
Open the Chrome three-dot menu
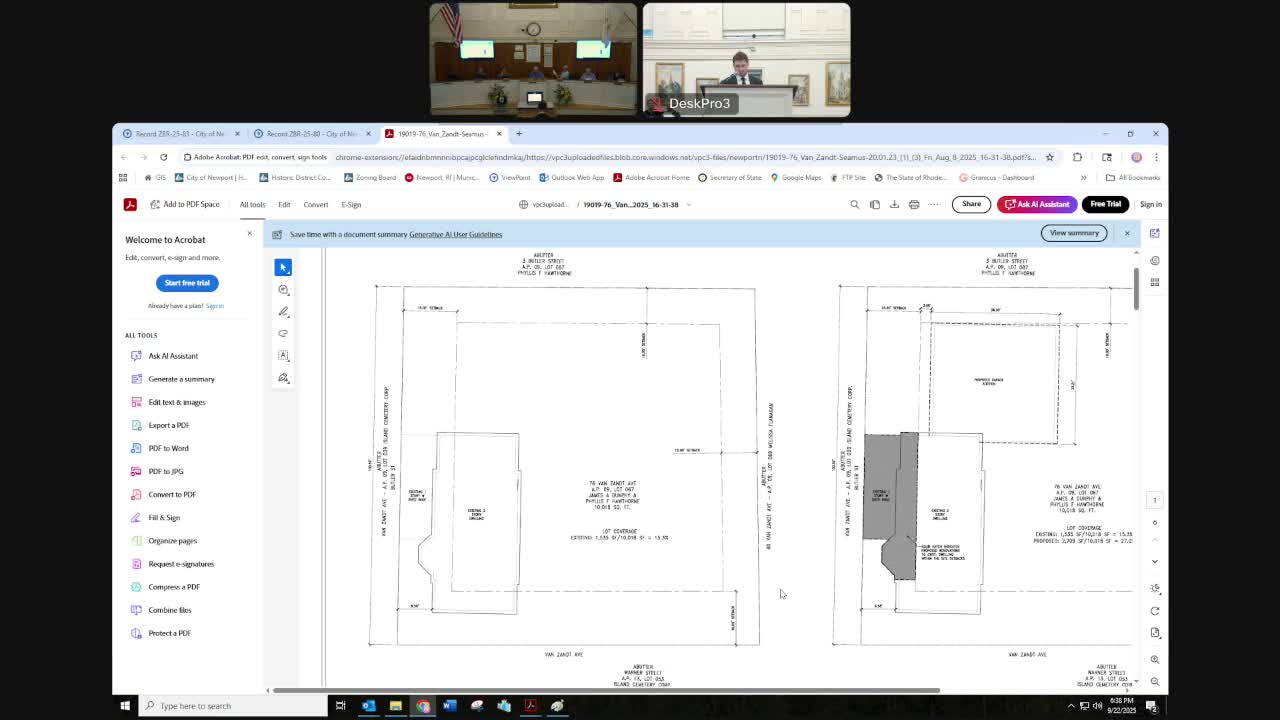coord(1156,157)
